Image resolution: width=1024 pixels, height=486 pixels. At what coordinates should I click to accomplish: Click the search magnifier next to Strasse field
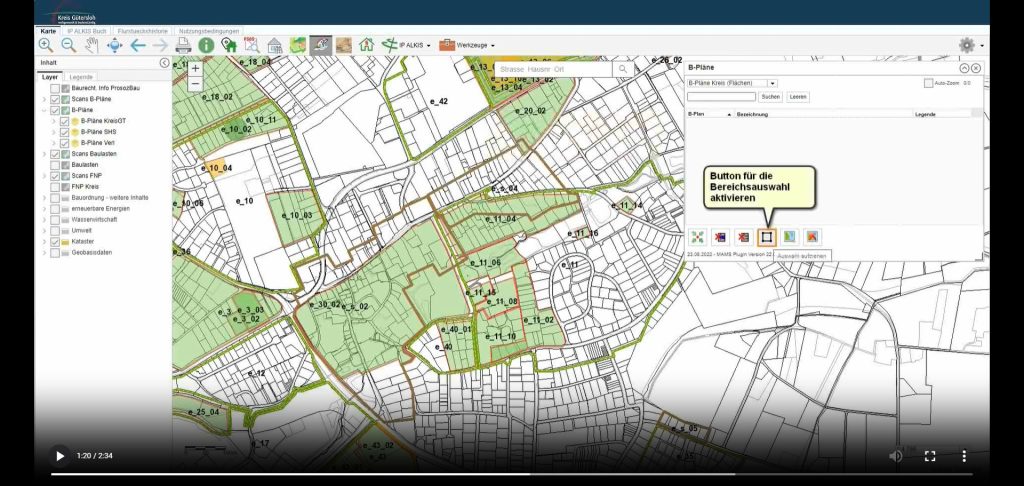pos(623,69)
